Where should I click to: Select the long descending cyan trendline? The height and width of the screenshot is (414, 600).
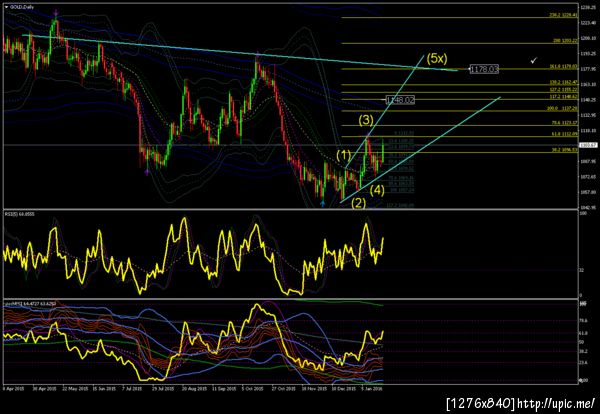pyautogui.click(x=240, y=53)
